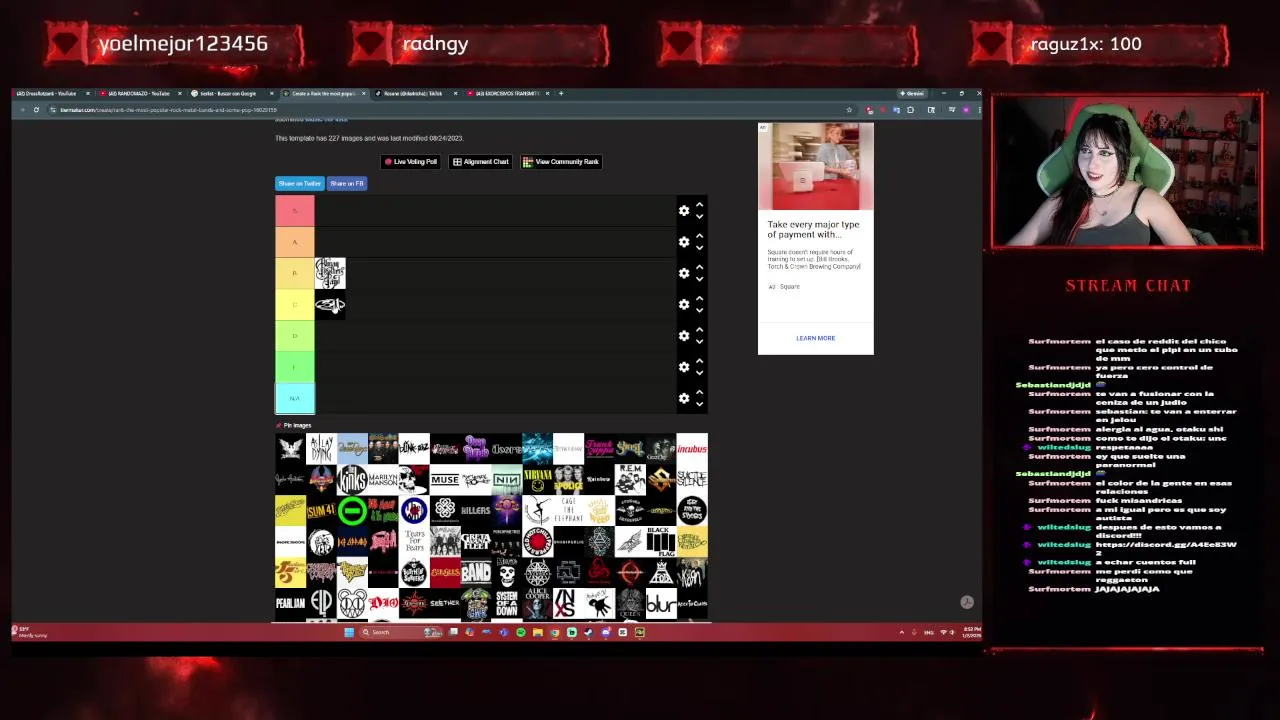Click Share on FB button
The width and height of the screenshot is (1280, 720).
point(347,183)
